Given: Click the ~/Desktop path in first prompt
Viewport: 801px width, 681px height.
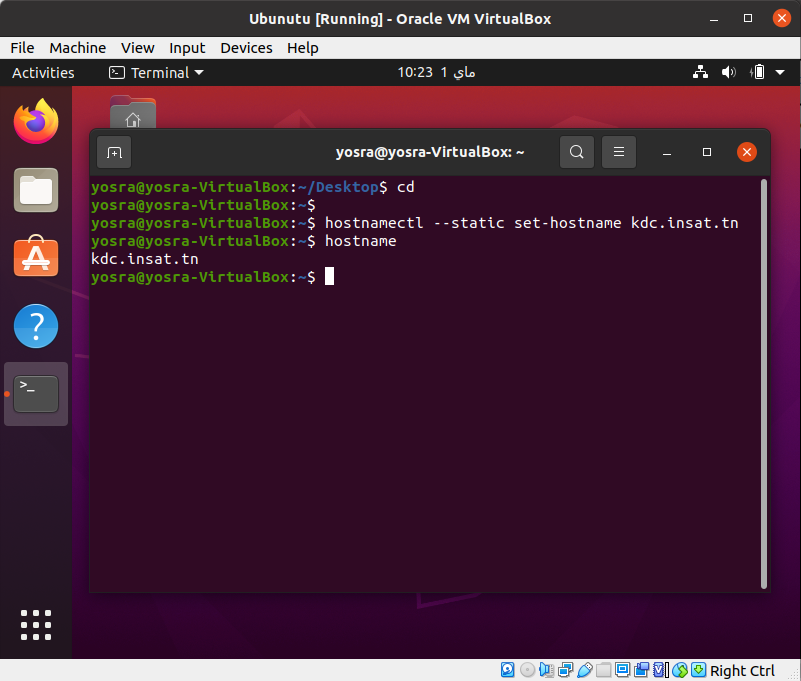Looking at the screenshot, I should [x=338, y=187].
